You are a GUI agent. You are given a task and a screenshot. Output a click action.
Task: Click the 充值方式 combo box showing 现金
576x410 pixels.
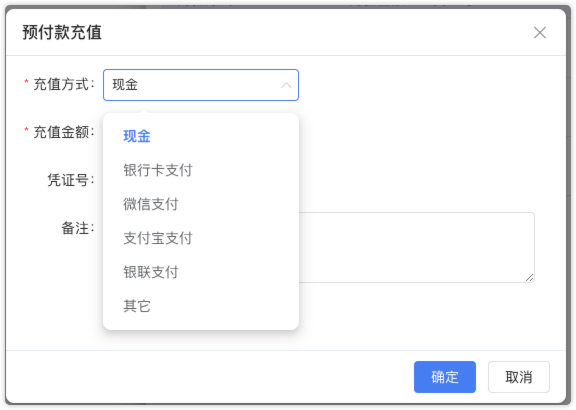[x=201, y=85]
